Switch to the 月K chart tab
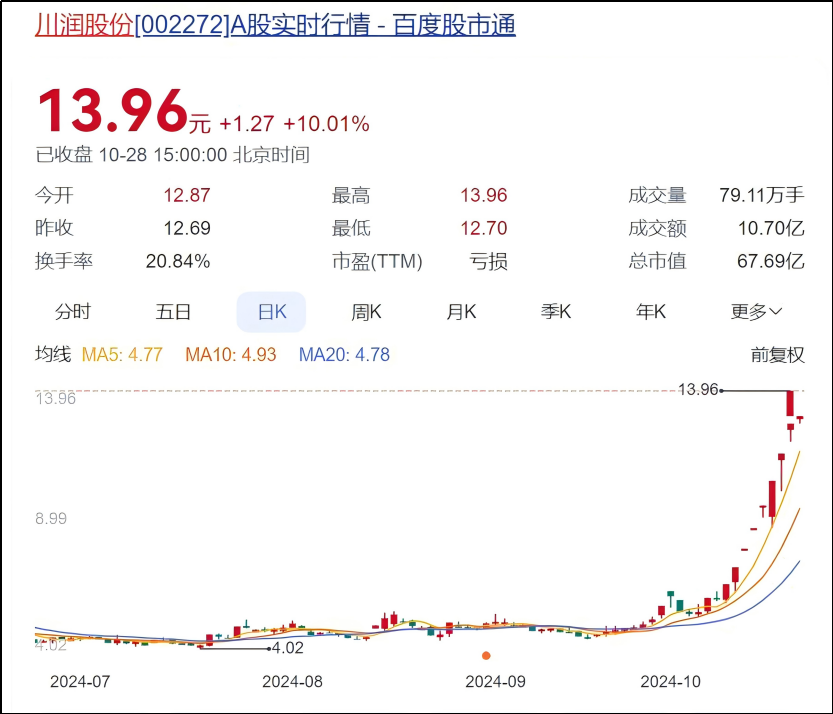 461,312
